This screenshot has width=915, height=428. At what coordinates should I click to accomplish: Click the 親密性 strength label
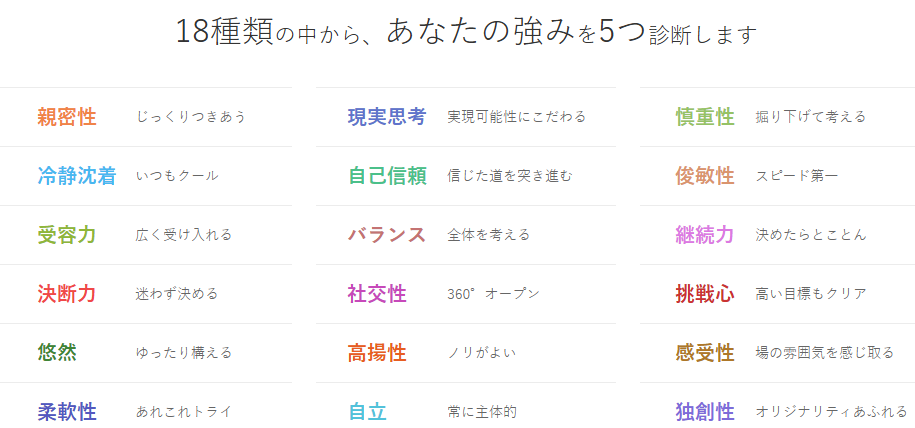[66, 117]
